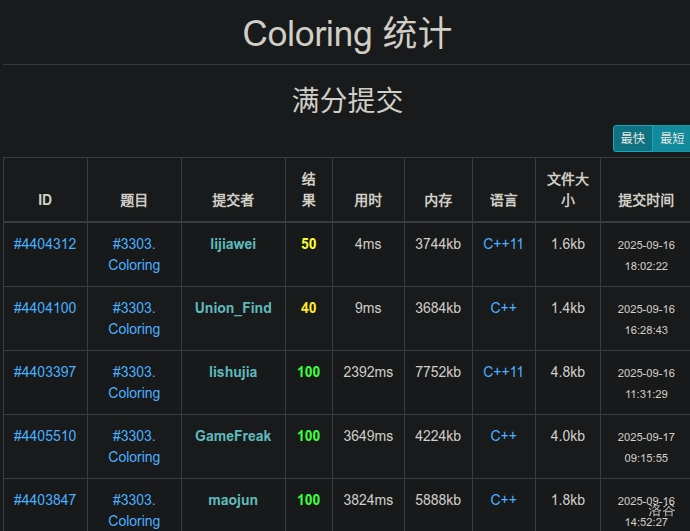
Task: Open submission #4404100
Action: pos(45,308)
